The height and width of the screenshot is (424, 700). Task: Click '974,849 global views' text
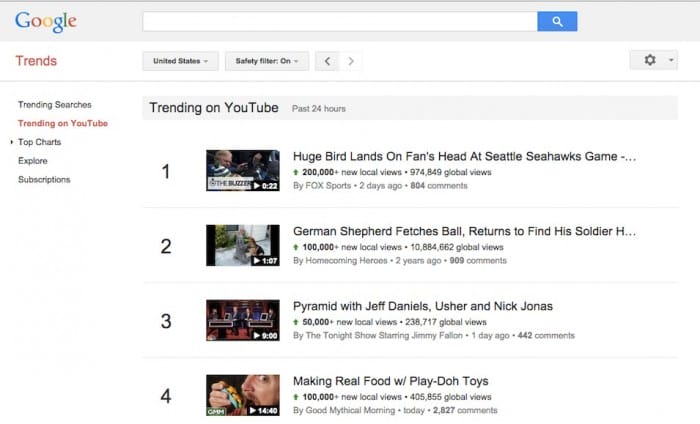point(450,172)
